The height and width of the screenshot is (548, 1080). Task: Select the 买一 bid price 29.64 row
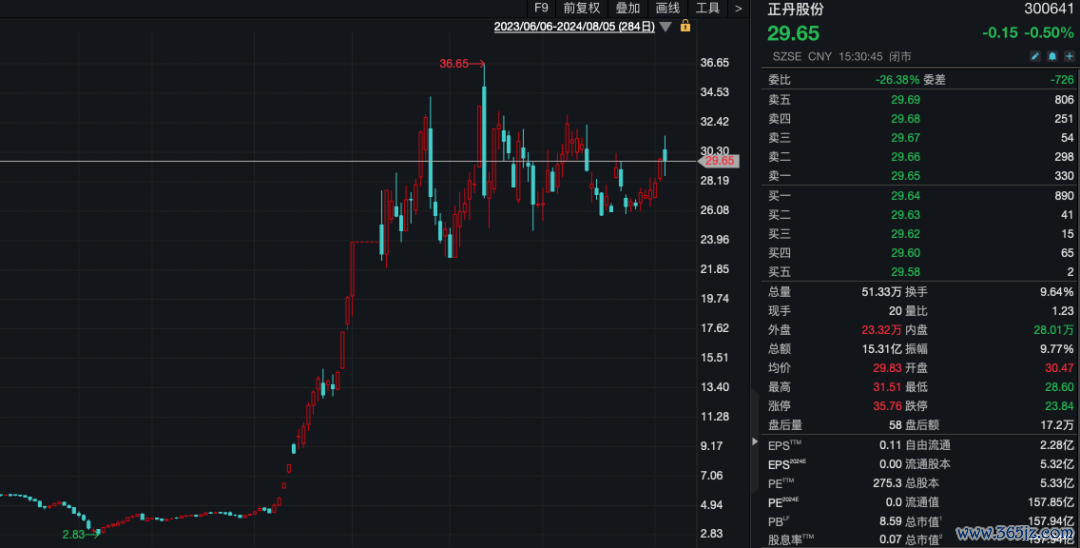tap(919, 195)
